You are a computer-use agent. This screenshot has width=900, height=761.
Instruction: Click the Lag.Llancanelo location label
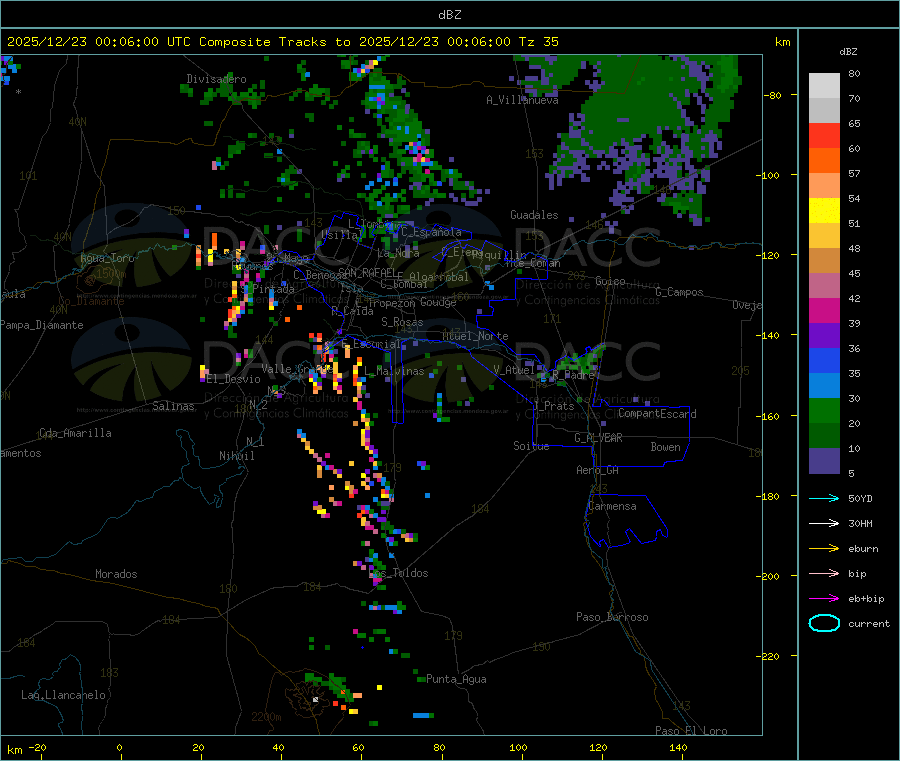[64, 695]
